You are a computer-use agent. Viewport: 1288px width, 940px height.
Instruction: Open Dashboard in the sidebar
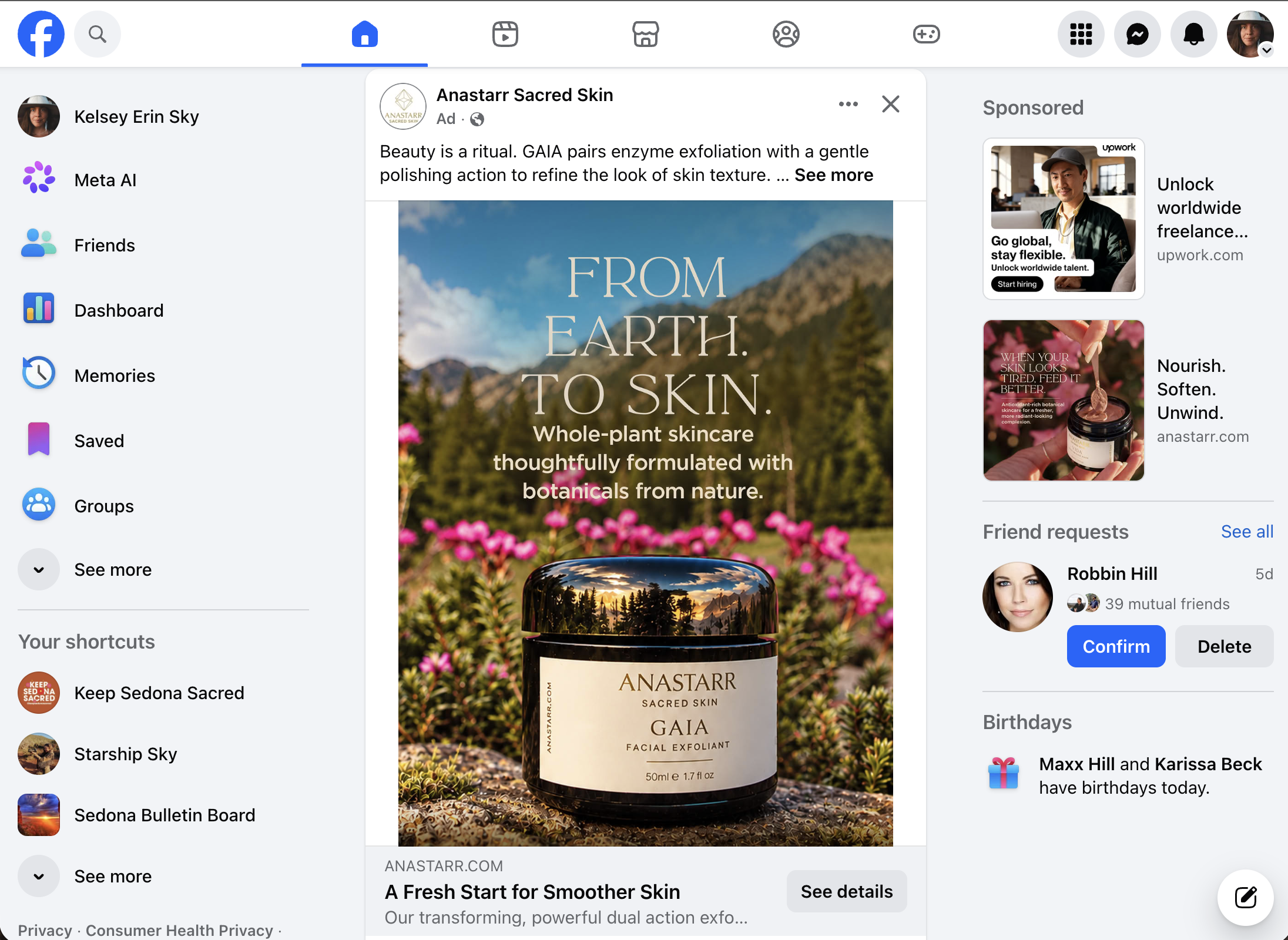[163, 310]
